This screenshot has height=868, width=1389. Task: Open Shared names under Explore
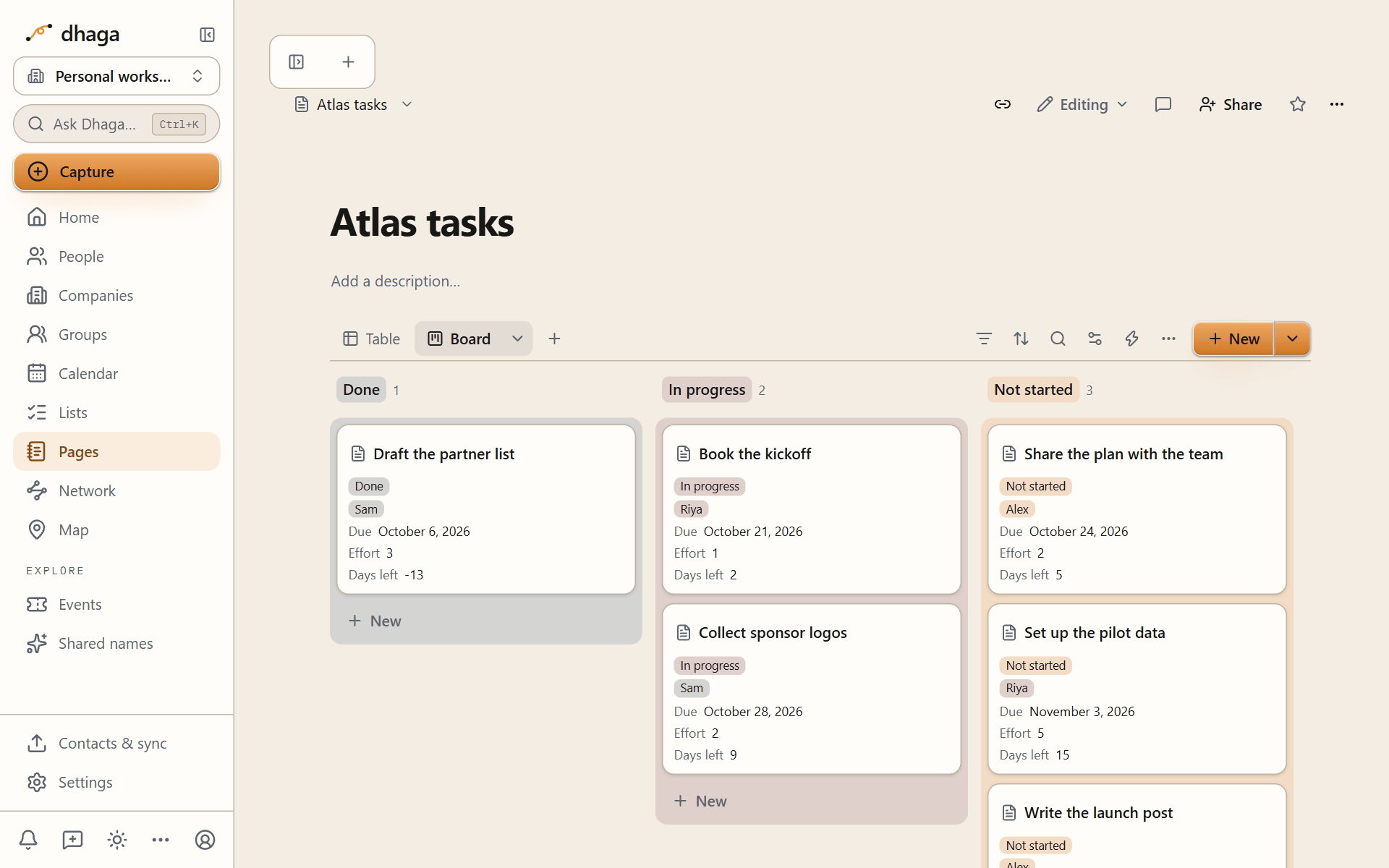[116, 643]
